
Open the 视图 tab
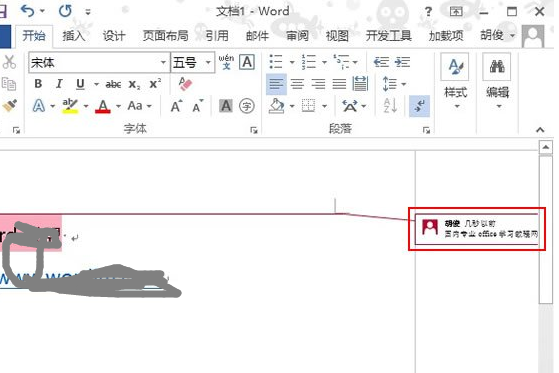pyautogui.click(x=337, y=36)
